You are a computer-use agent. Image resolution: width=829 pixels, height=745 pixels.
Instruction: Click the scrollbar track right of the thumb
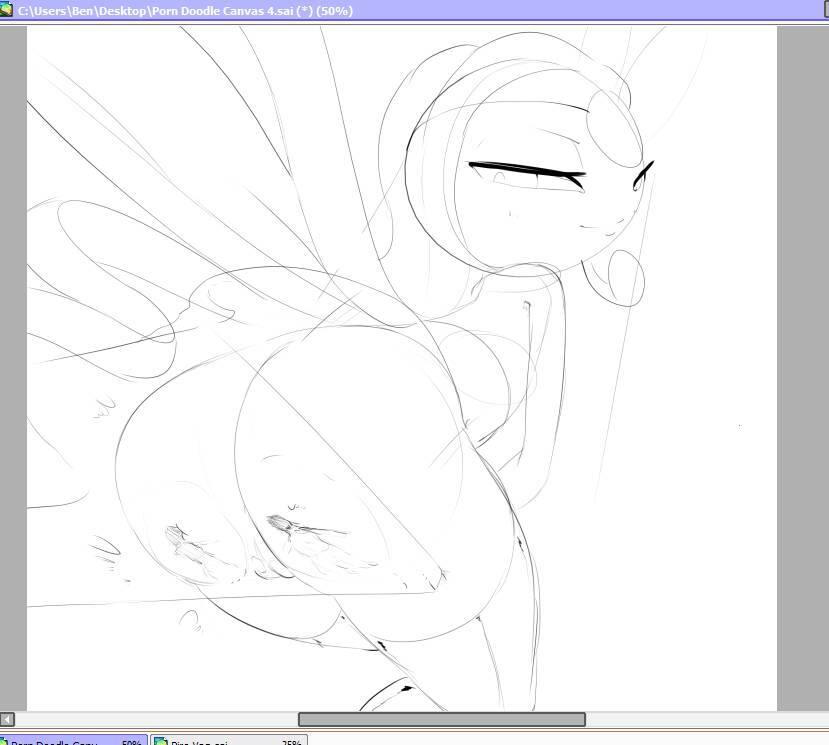coord(700,719)
